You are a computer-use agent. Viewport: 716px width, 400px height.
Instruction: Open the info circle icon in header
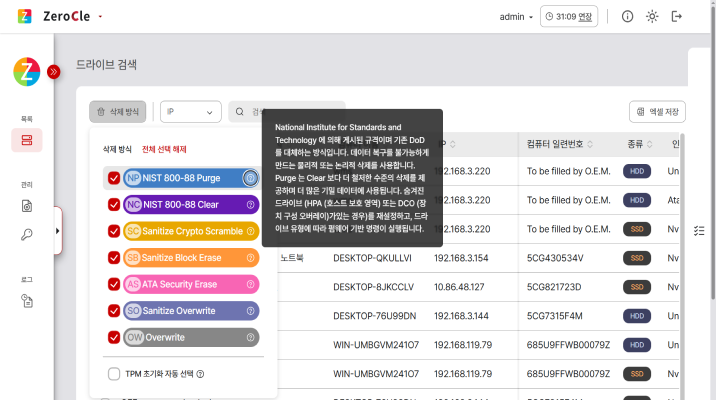point(627,16)
